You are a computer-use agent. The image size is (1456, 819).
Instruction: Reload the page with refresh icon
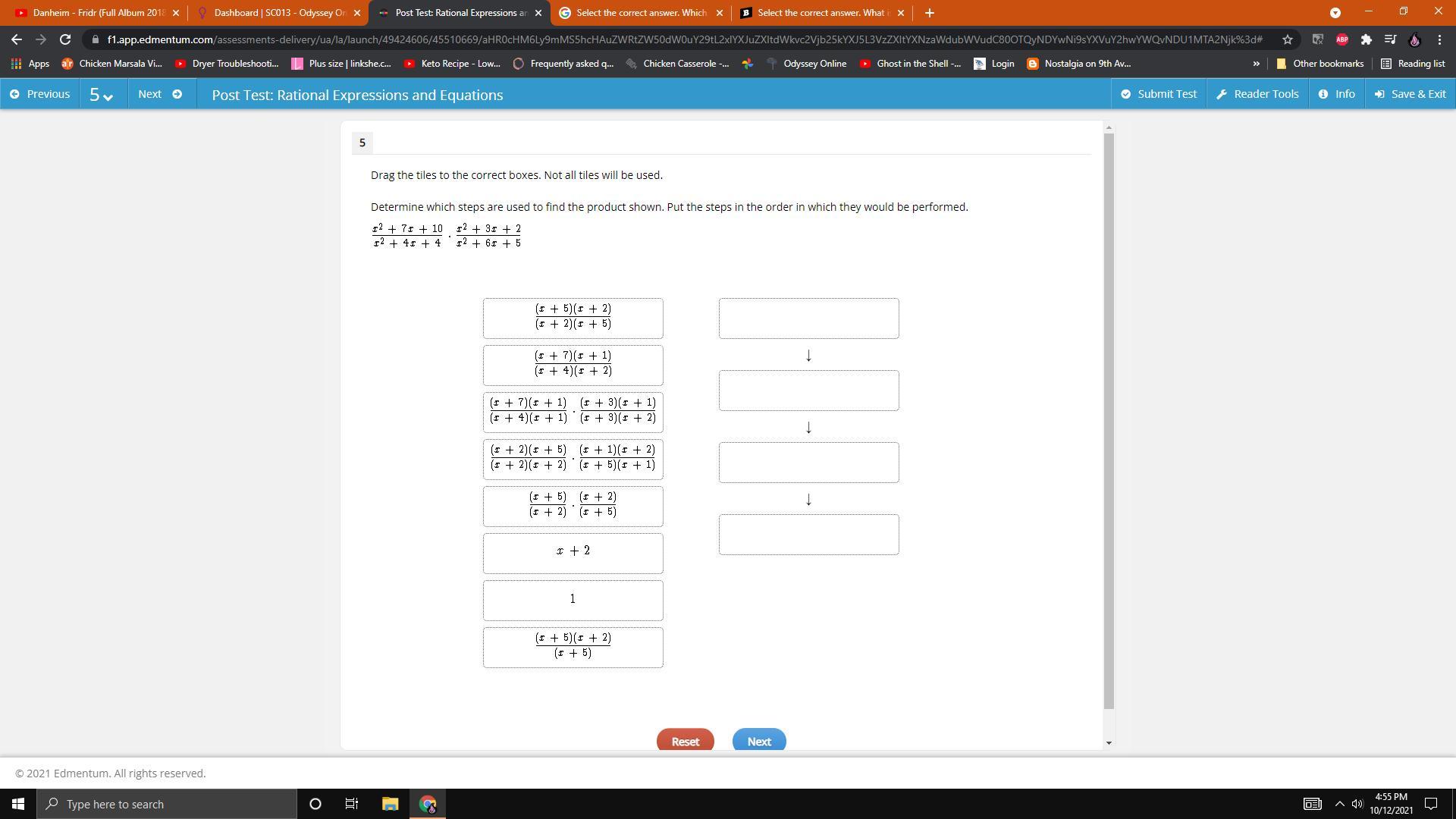tap(65, 39)
